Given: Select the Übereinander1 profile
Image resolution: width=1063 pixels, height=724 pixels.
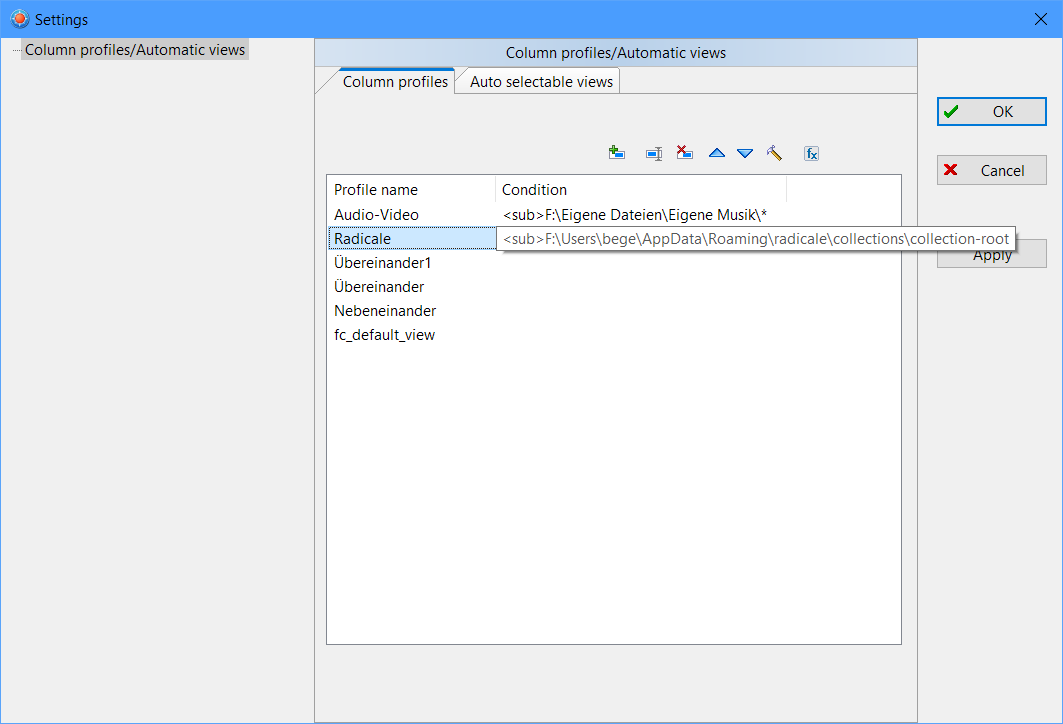Looking at the screenshot, I should [382, 263].
